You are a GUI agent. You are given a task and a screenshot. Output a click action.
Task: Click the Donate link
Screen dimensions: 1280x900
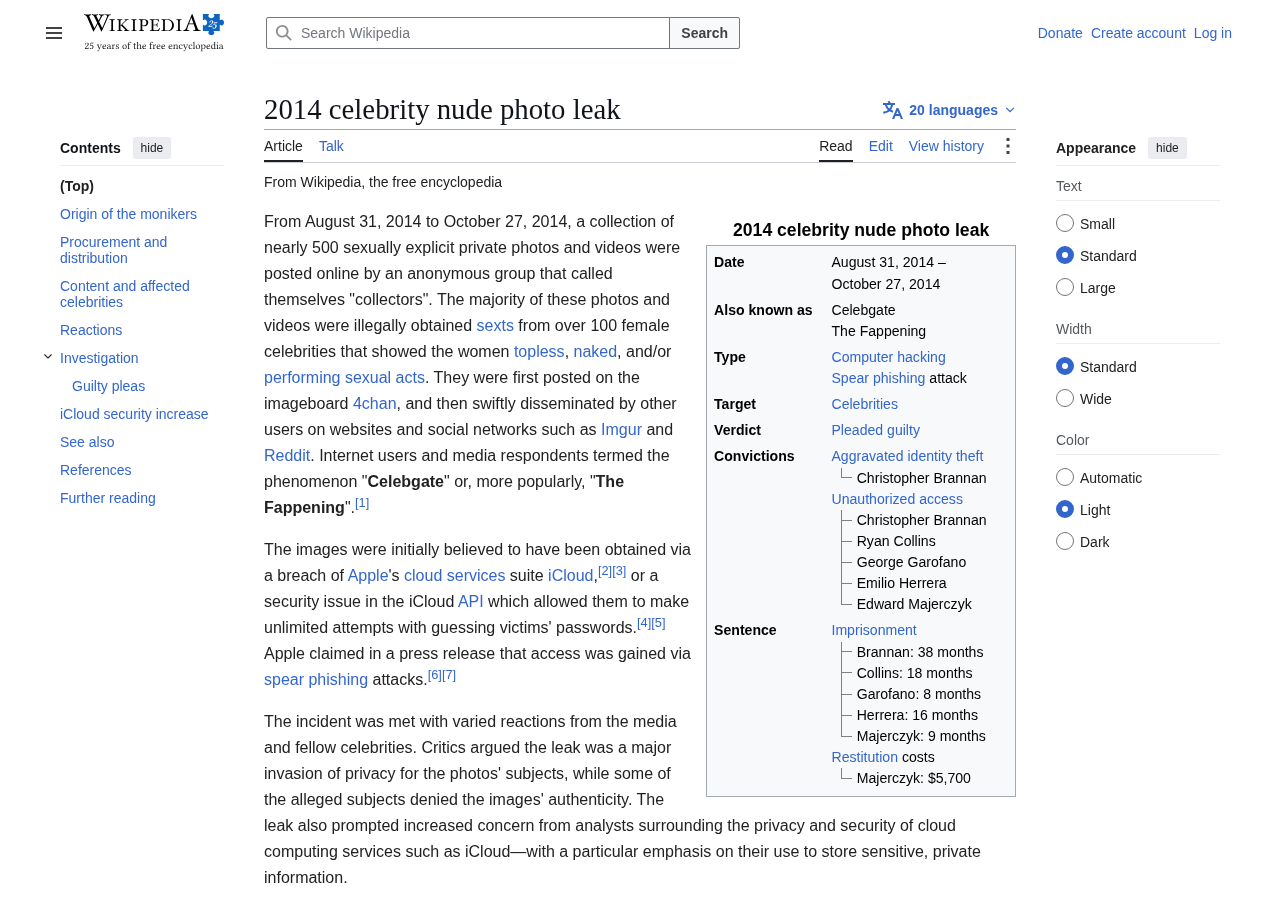(1060, 33)
